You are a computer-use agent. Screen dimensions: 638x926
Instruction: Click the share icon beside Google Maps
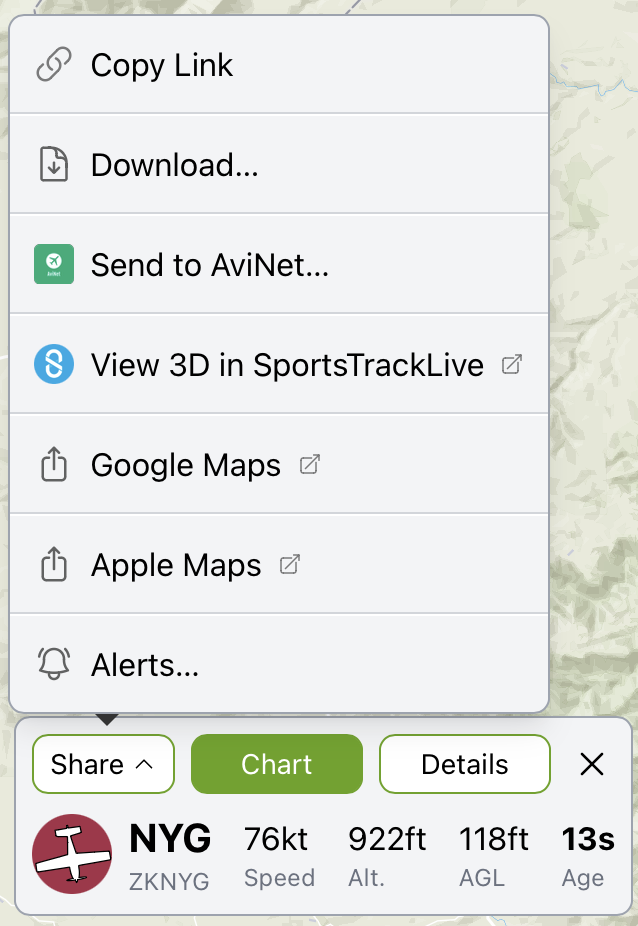(x=53, y=465)
